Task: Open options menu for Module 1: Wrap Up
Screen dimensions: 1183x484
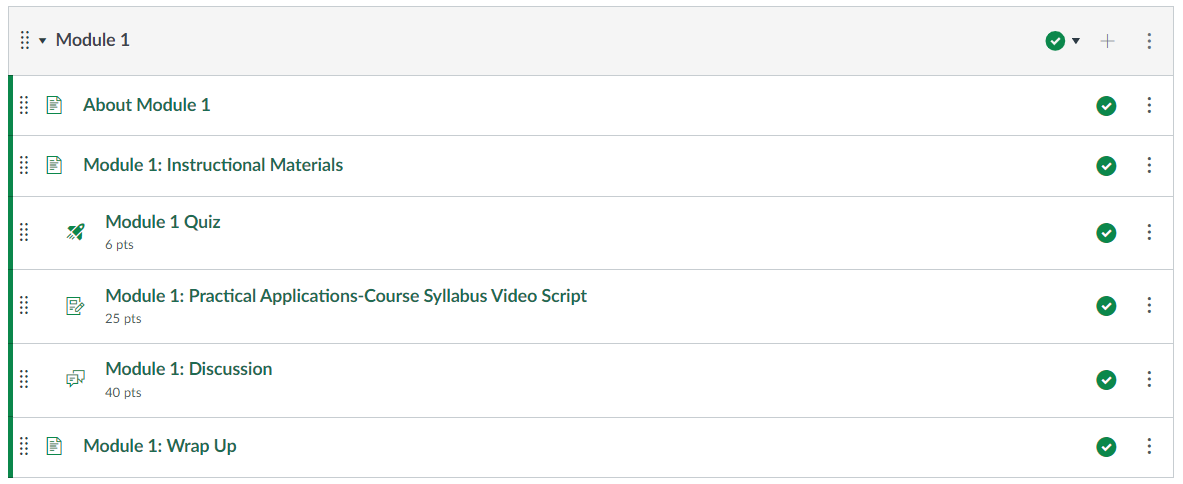Action: (1149, 446)
